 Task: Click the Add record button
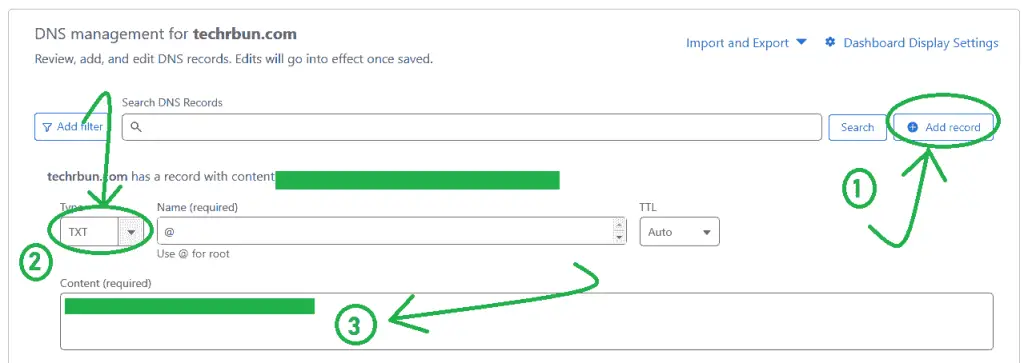point(943,127)
